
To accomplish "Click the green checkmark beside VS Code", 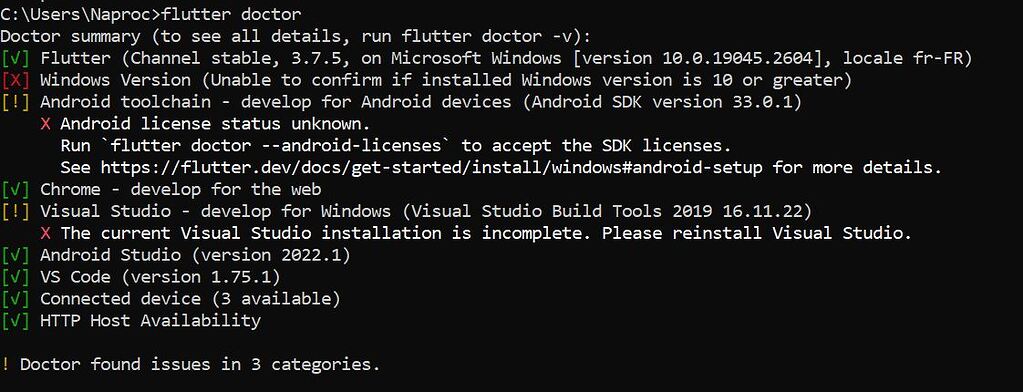I will [x=15, y=277].
